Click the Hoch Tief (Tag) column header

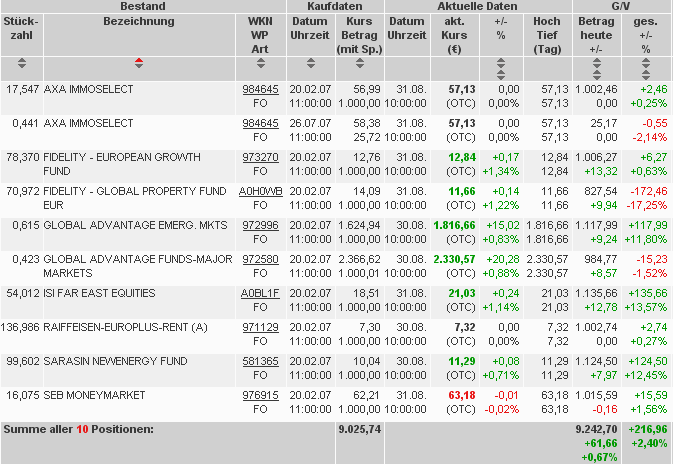[547, 35]
